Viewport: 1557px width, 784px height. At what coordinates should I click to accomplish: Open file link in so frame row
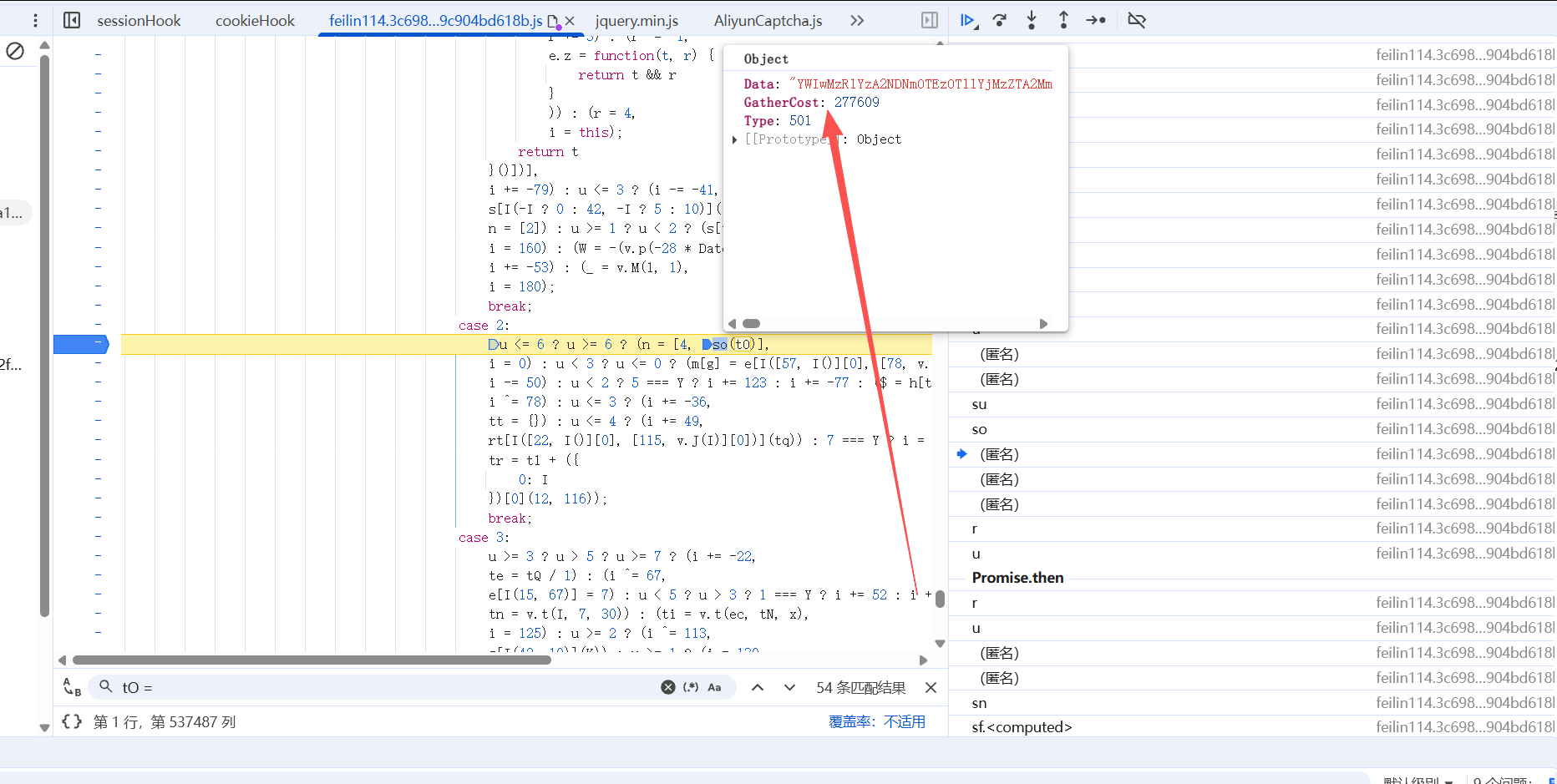(x=1464, y=429)
